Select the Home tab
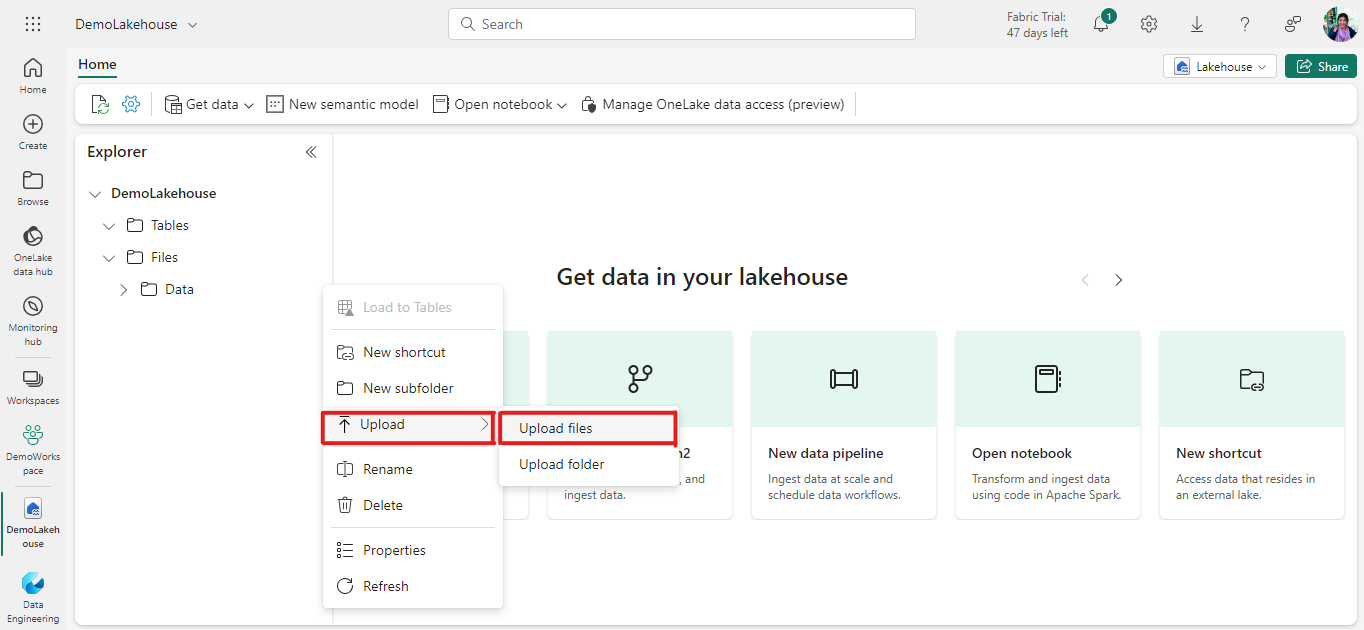 [97, 64]
